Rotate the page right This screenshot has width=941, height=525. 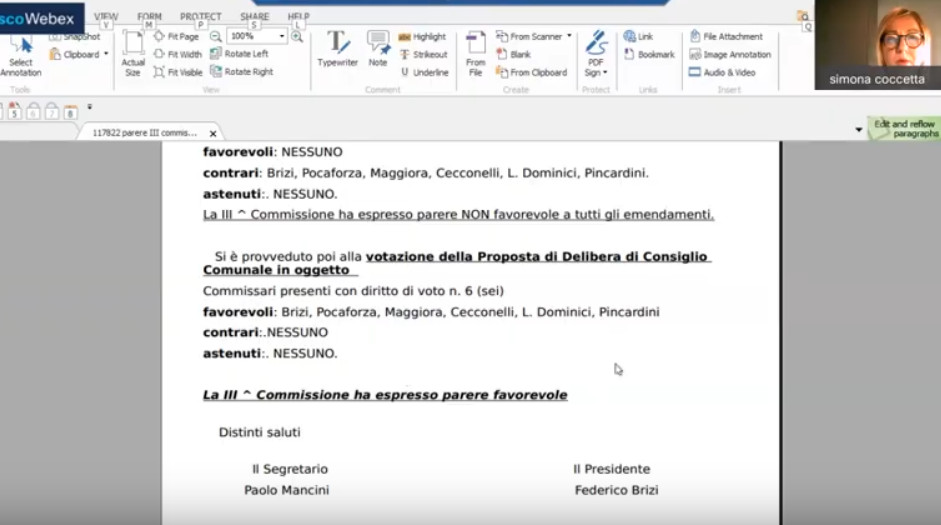241,71
